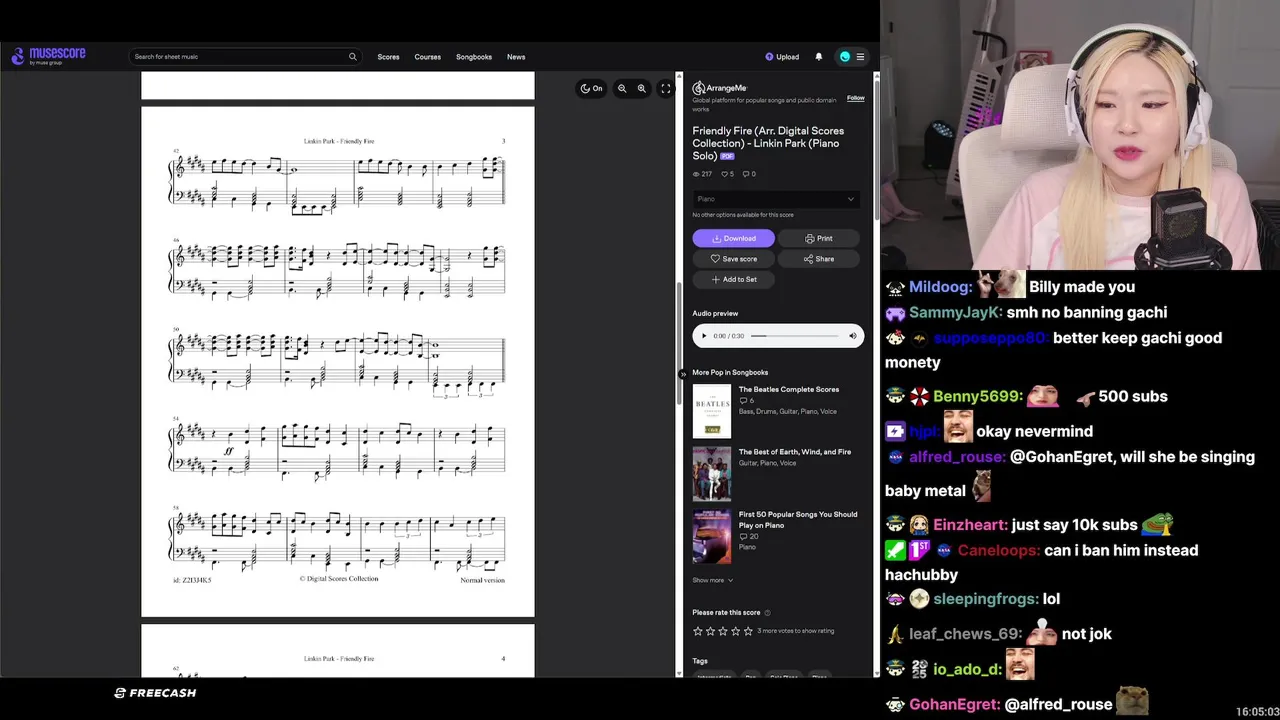Open First 50 Popular Songs thumbnail
1280x720 pixels.
coord(711,536)
